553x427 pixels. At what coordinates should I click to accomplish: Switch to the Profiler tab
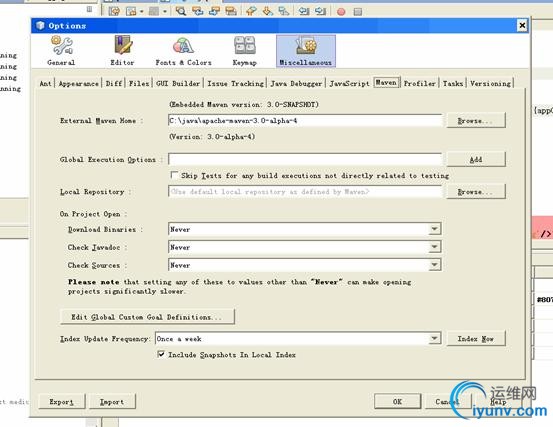(420, 84)
